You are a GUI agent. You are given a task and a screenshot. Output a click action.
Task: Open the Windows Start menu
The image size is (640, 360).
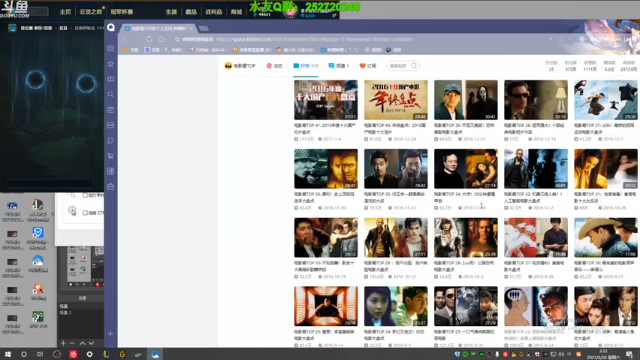tap(7, 354)
